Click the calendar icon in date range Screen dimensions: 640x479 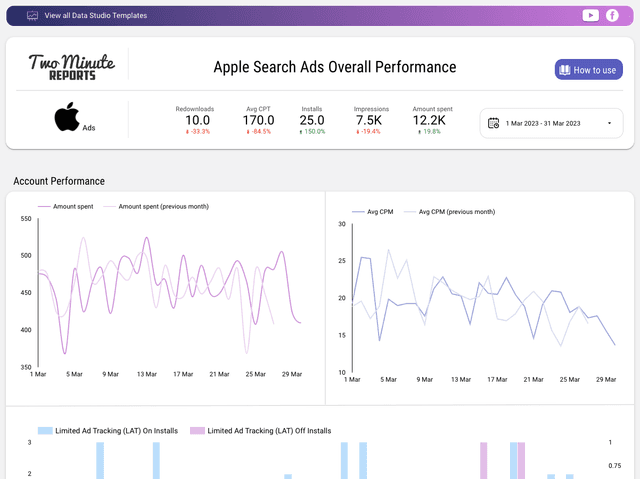point(493,123)
